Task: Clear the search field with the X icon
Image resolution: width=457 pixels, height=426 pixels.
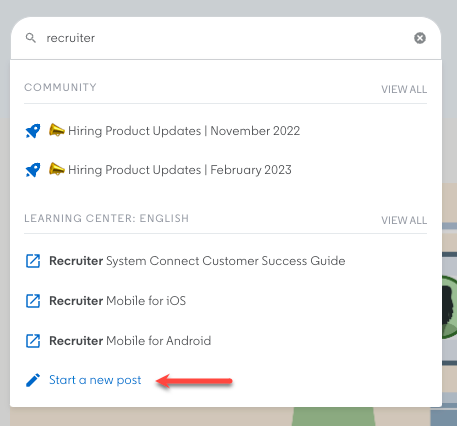Action: pyautogui.click(x=420, y=38)
